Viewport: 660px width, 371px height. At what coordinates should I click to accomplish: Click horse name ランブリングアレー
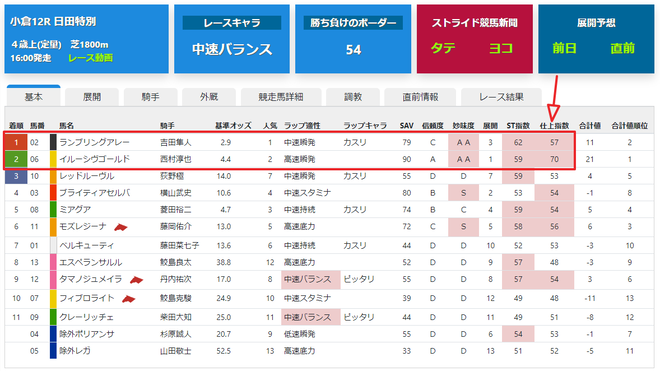coord(94,142)
